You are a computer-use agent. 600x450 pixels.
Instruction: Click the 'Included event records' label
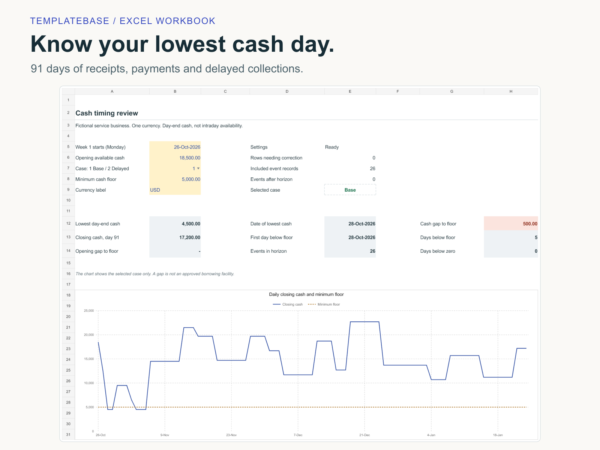[274, 169]
